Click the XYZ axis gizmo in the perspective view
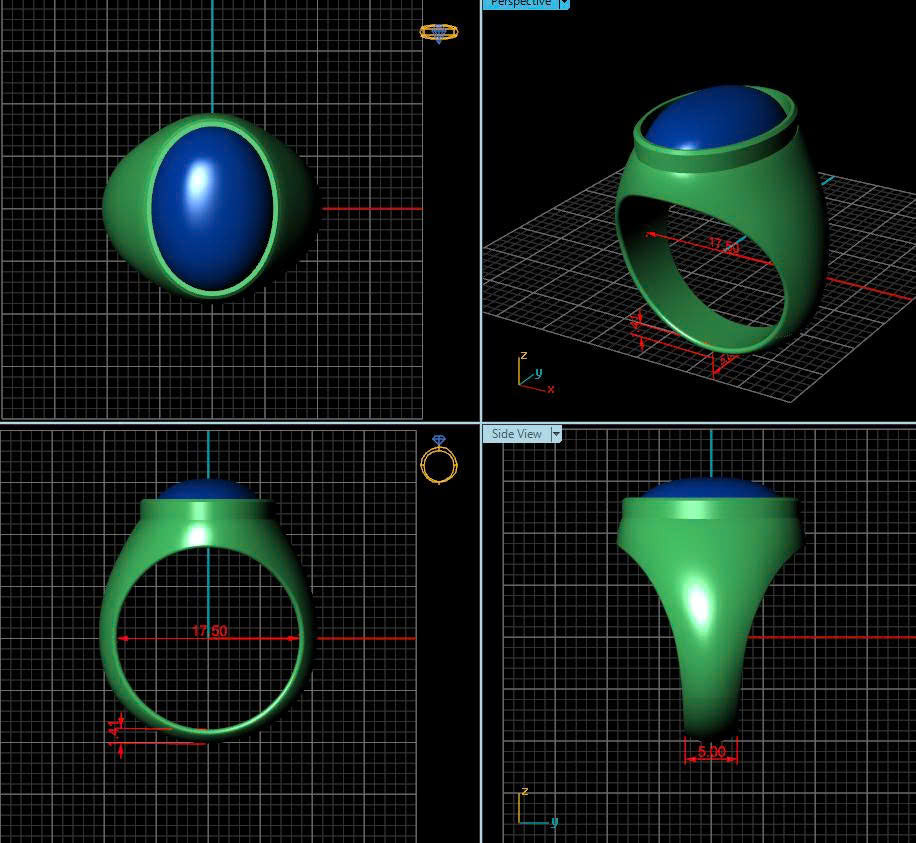 pos(535,373)
